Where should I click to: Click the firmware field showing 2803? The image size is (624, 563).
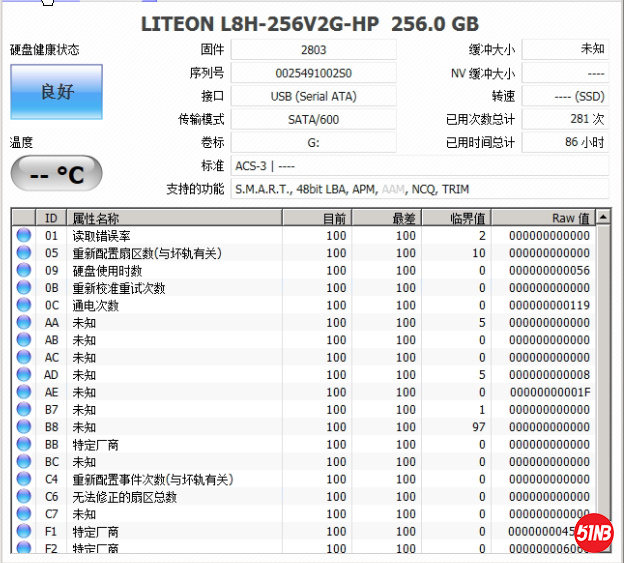pyautogui.click(x=313, y=49)
